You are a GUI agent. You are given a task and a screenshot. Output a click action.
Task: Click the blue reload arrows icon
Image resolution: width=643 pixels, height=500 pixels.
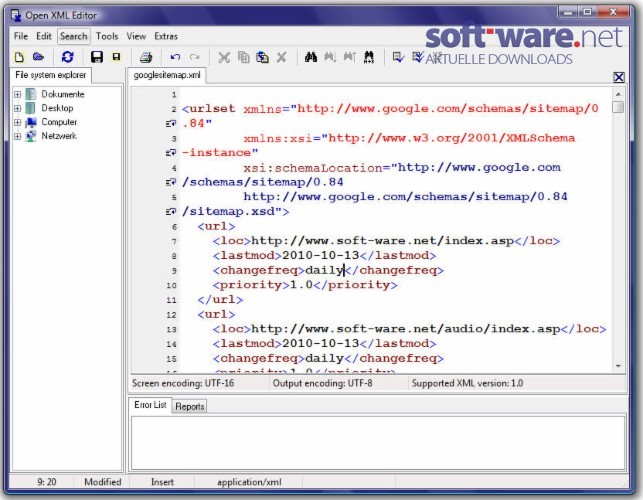pos(68,57)
